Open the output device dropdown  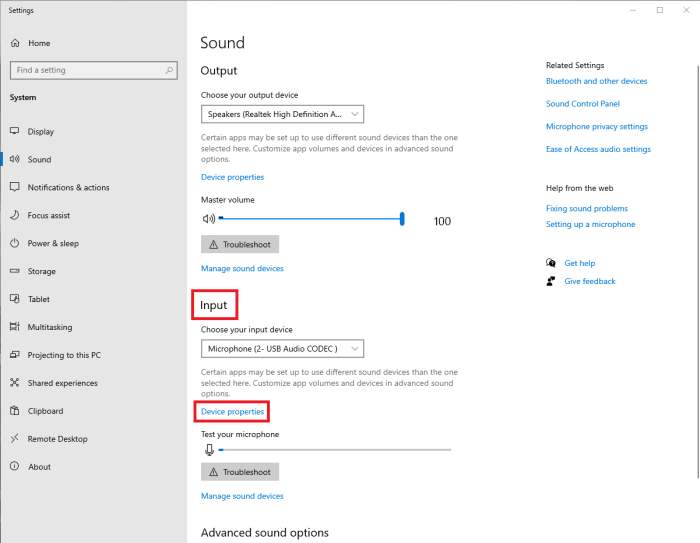(282, 114)
